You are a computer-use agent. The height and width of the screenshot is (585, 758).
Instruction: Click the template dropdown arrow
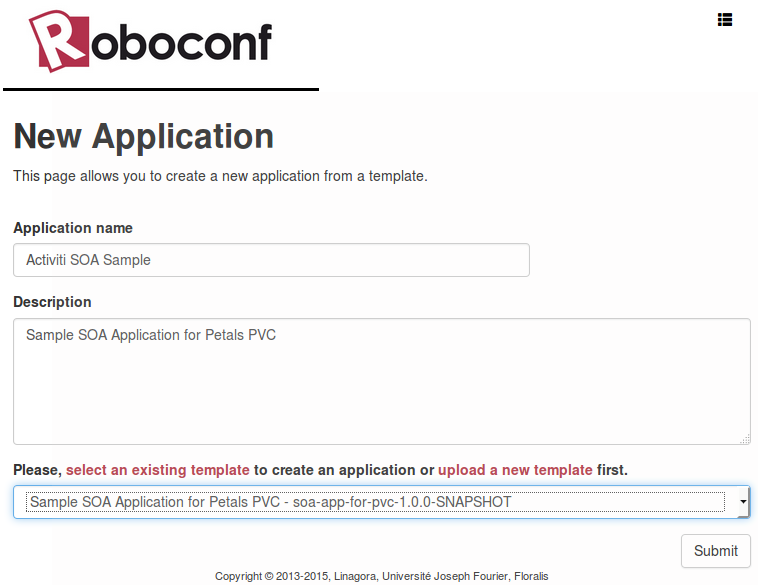pyautogui.click(x=742, y=502)
